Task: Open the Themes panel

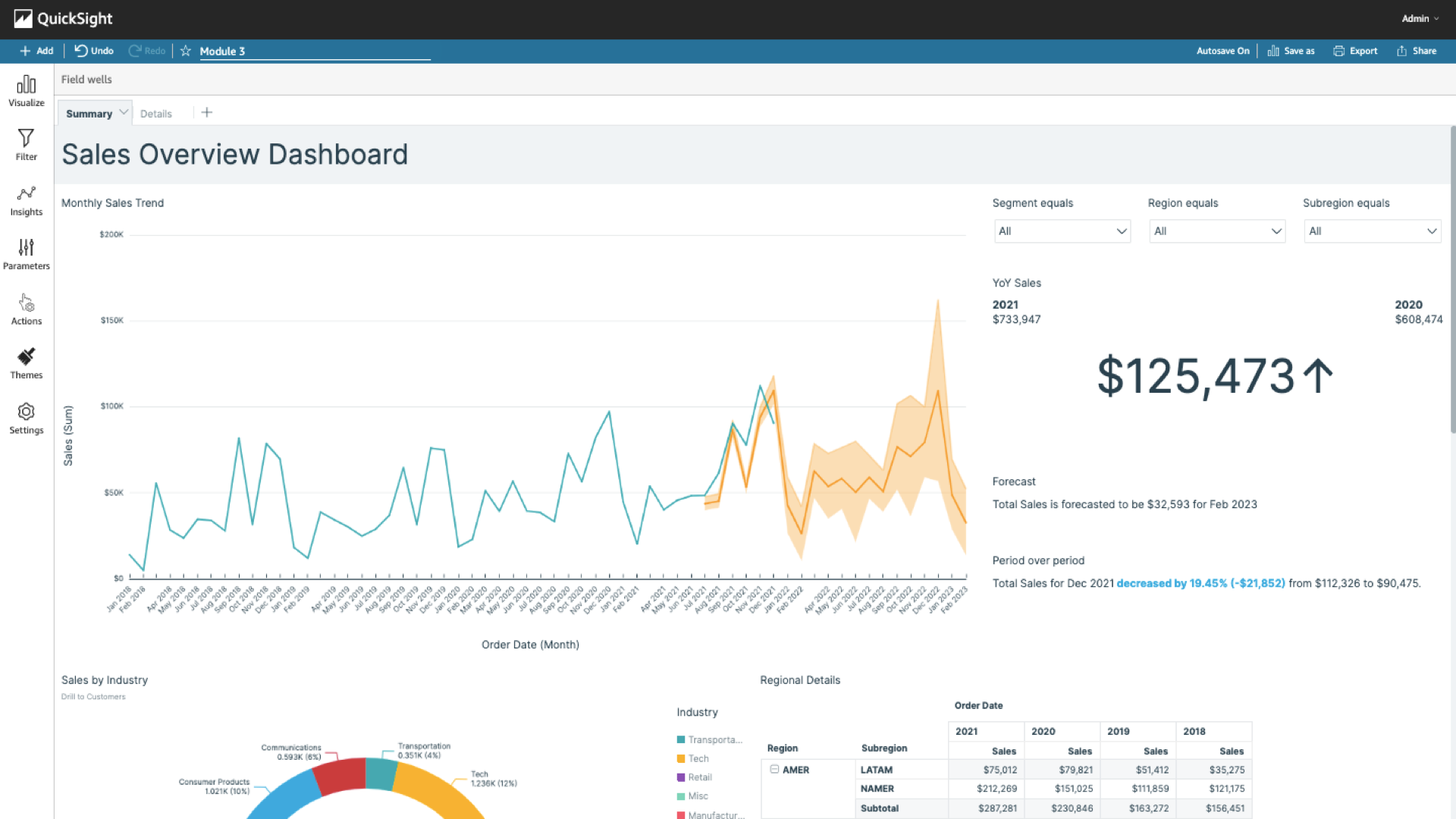Action: 27,364
